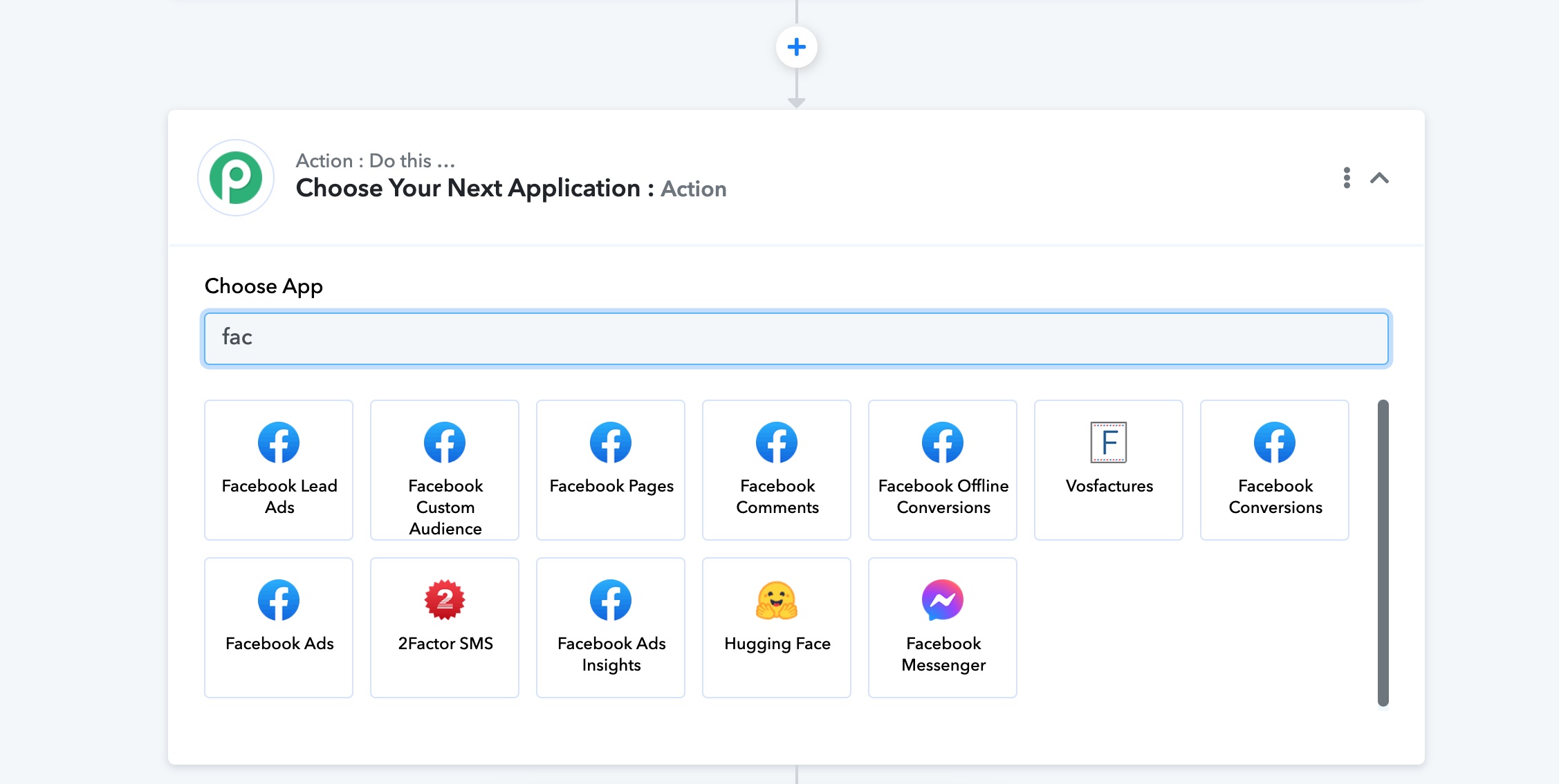Select the Facebook Conversions icon
1559x784 pixels.
1275,442
